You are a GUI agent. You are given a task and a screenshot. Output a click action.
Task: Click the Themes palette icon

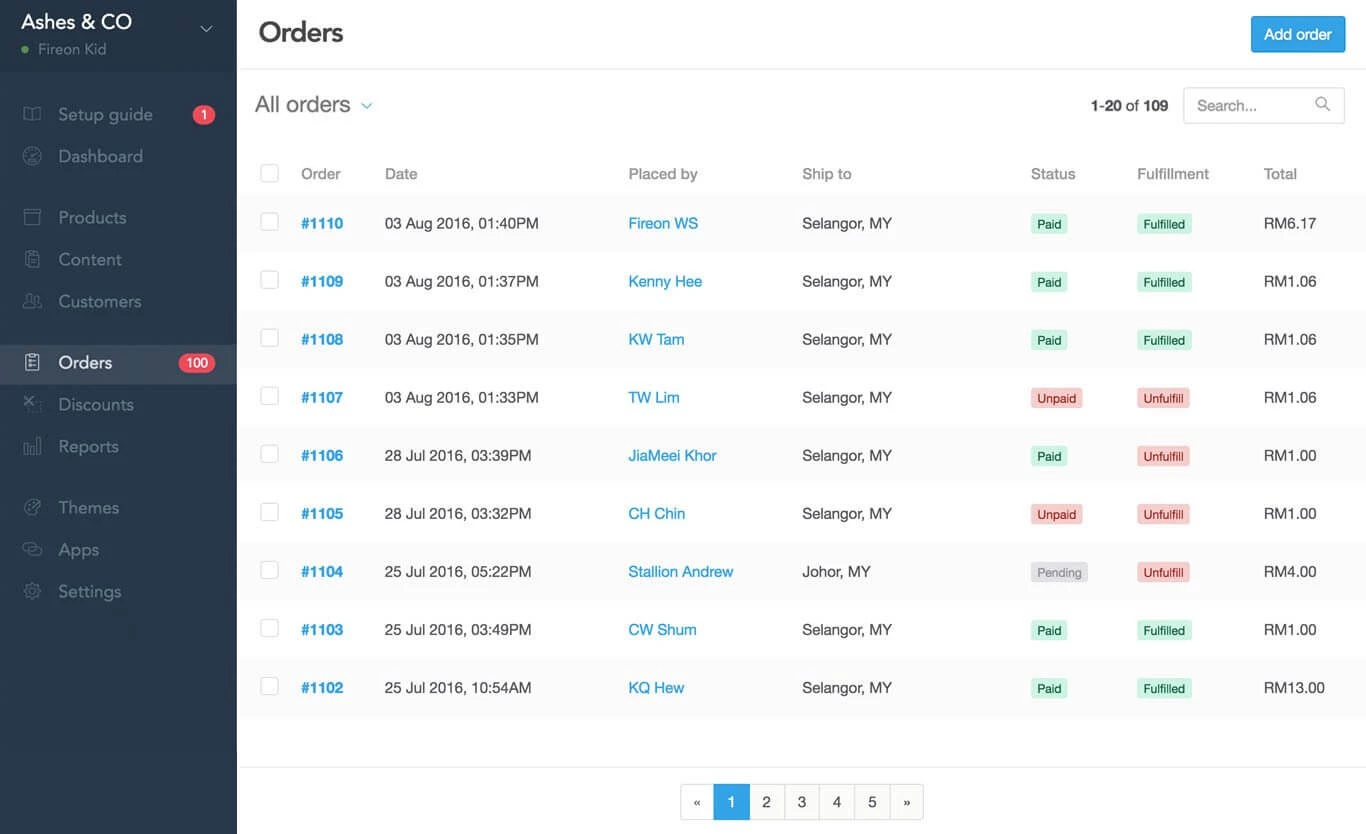(x=32, y=507)
